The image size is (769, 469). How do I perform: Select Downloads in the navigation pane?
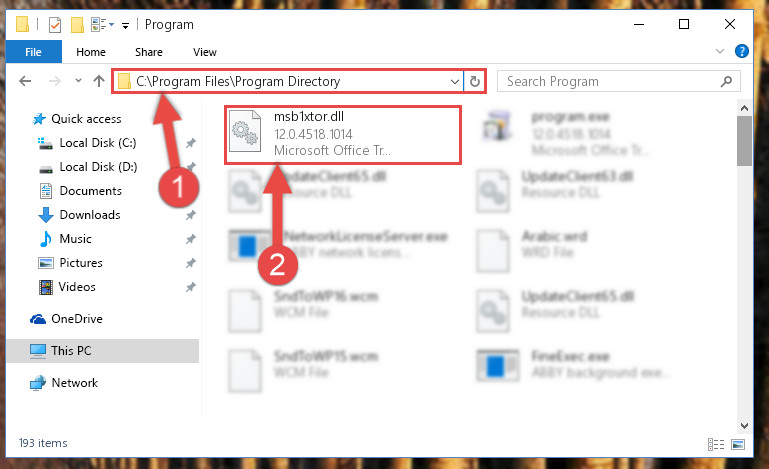click(x=90, y=215)
